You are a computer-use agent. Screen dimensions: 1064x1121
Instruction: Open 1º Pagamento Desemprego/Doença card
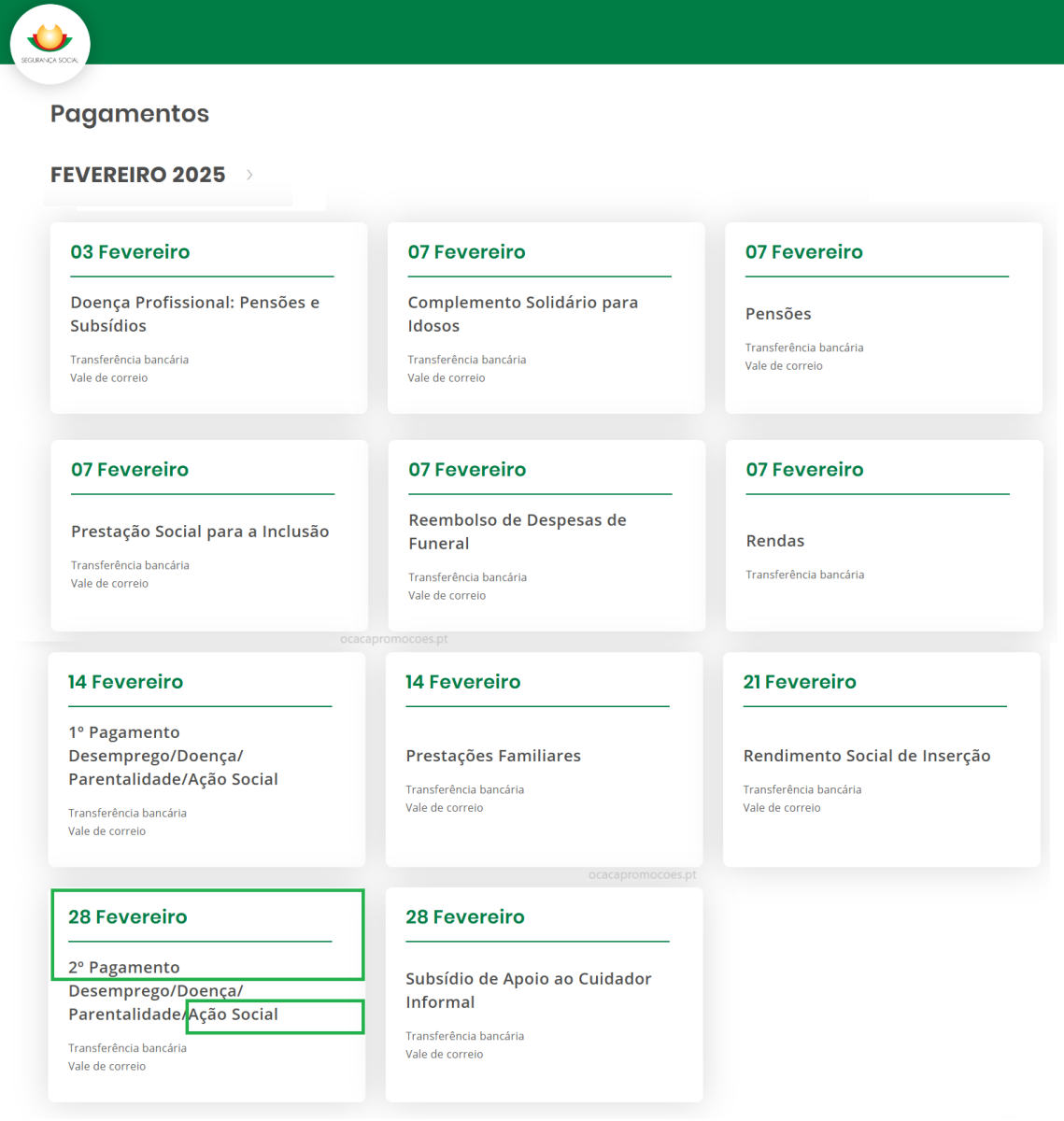pyautogui.click(x=173, y=756)
